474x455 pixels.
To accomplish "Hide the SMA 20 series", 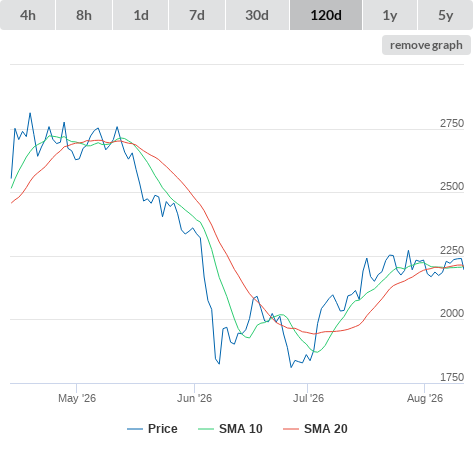I will pos(326,429).
